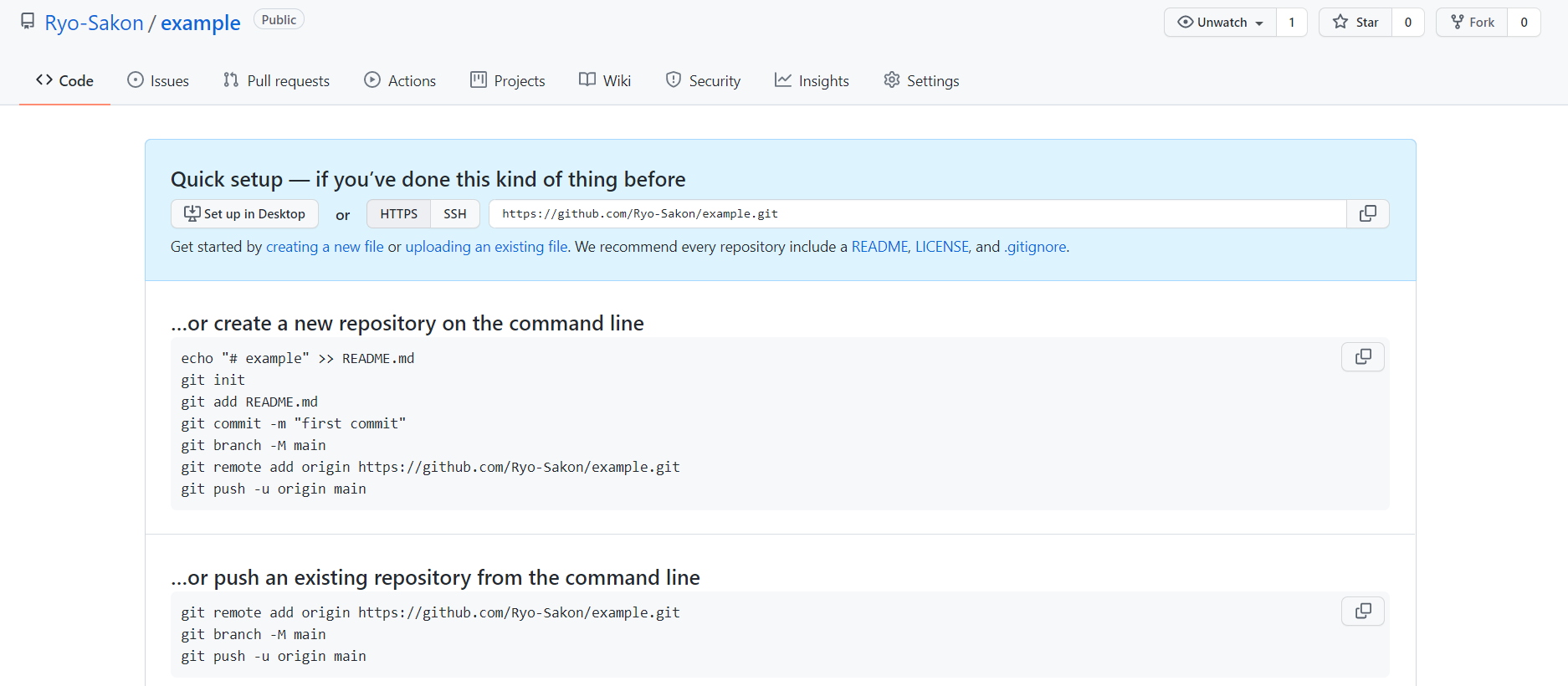Open the .gitignore recommendation link

click(1035, 247)
